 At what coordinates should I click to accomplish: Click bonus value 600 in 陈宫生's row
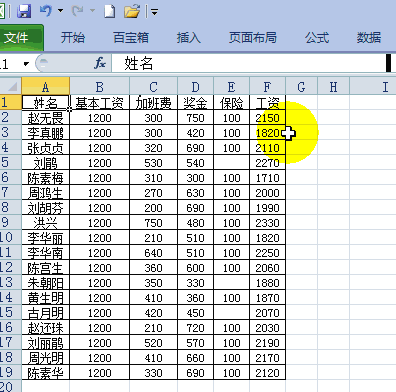[x=195, y=267]
